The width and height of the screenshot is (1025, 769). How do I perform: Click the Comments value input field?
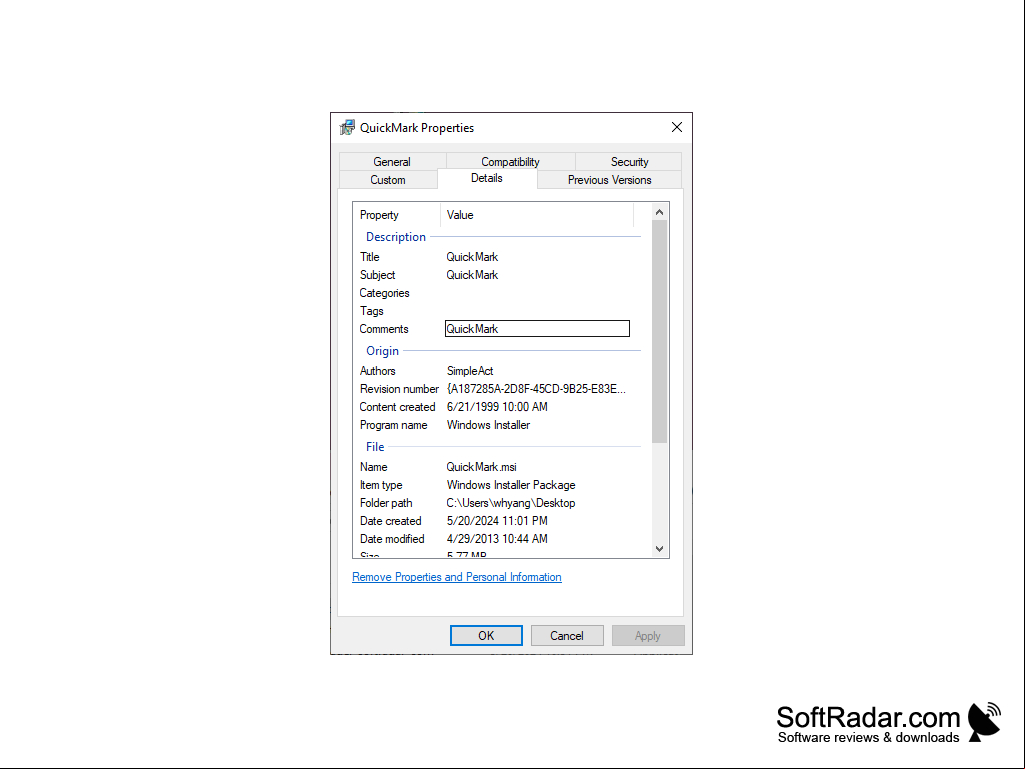537,329
